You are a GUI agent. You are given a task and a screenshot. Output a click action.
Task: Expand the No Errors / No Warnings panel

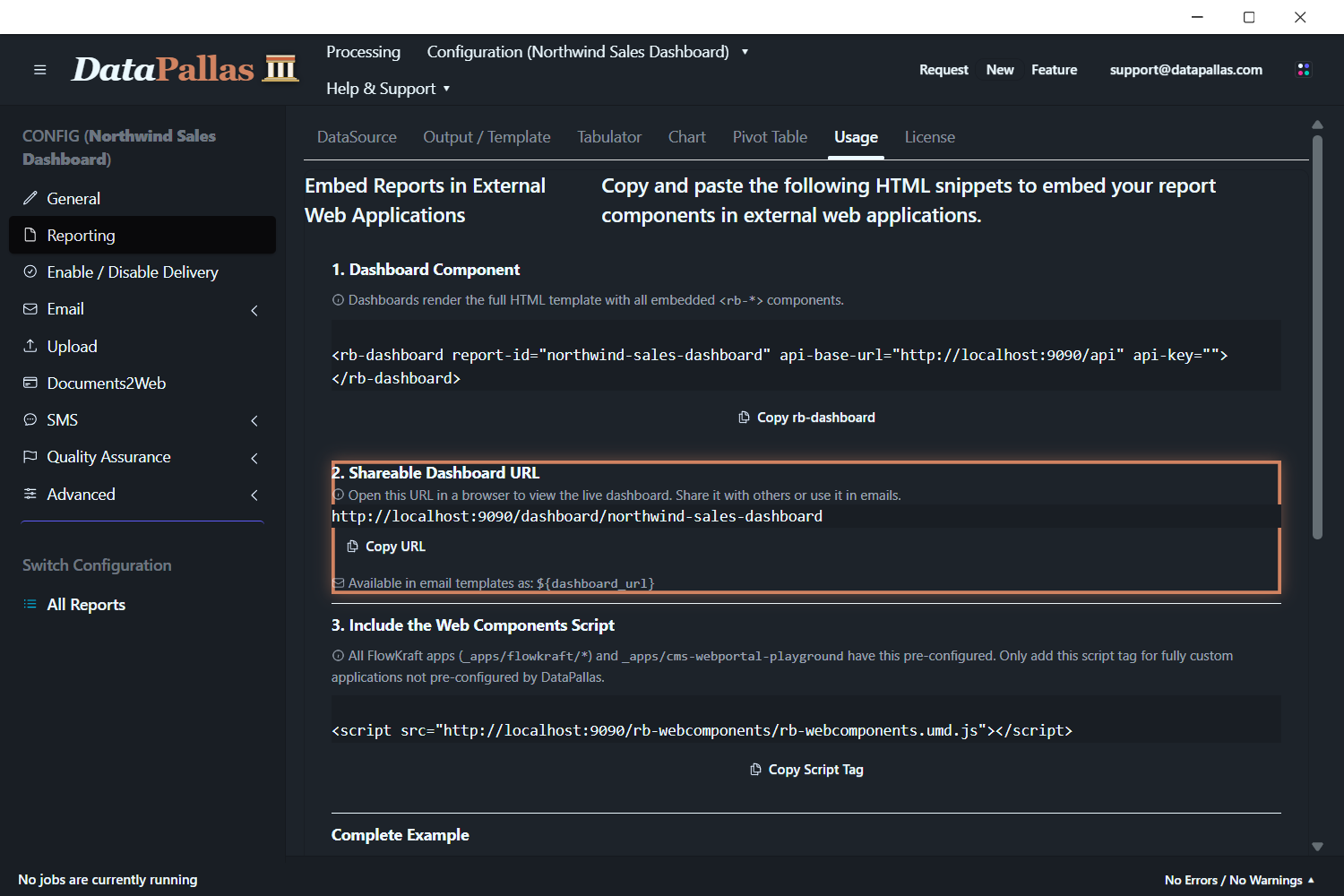[x=1239, y=880]
